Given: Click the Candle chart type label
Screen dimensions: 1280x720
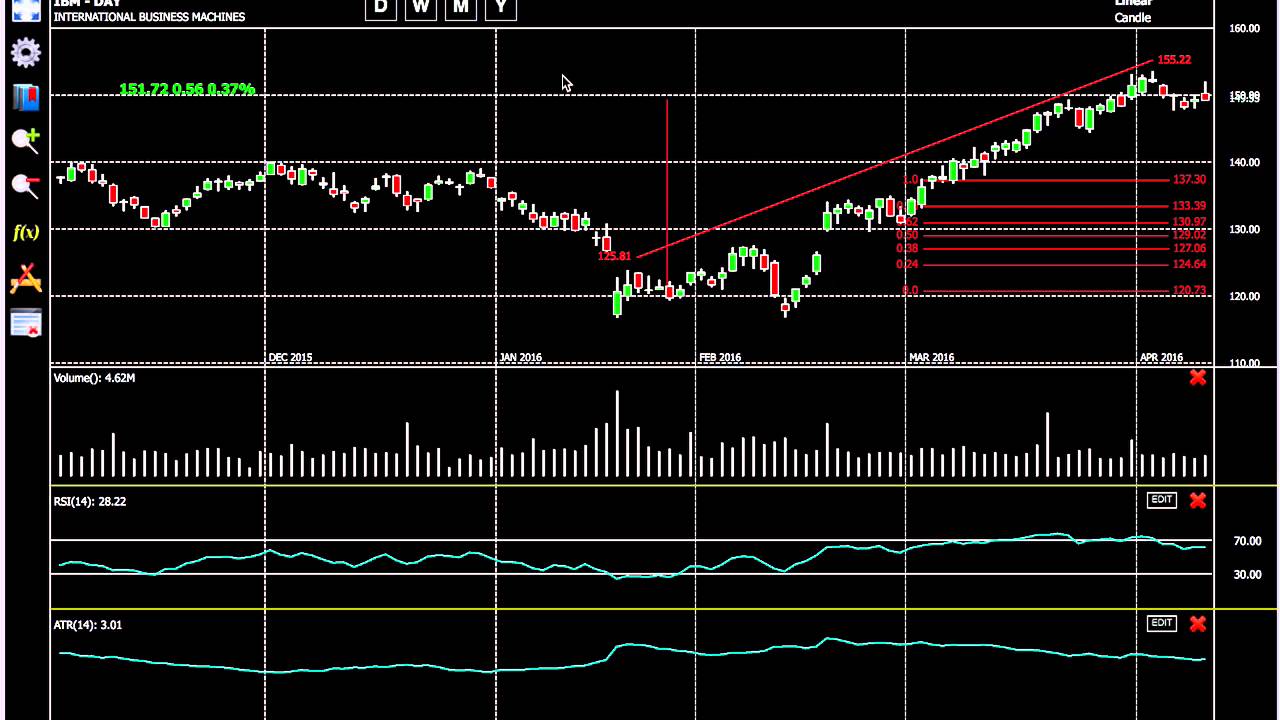Looking at the screenshot, I should tap(1133, 18).
